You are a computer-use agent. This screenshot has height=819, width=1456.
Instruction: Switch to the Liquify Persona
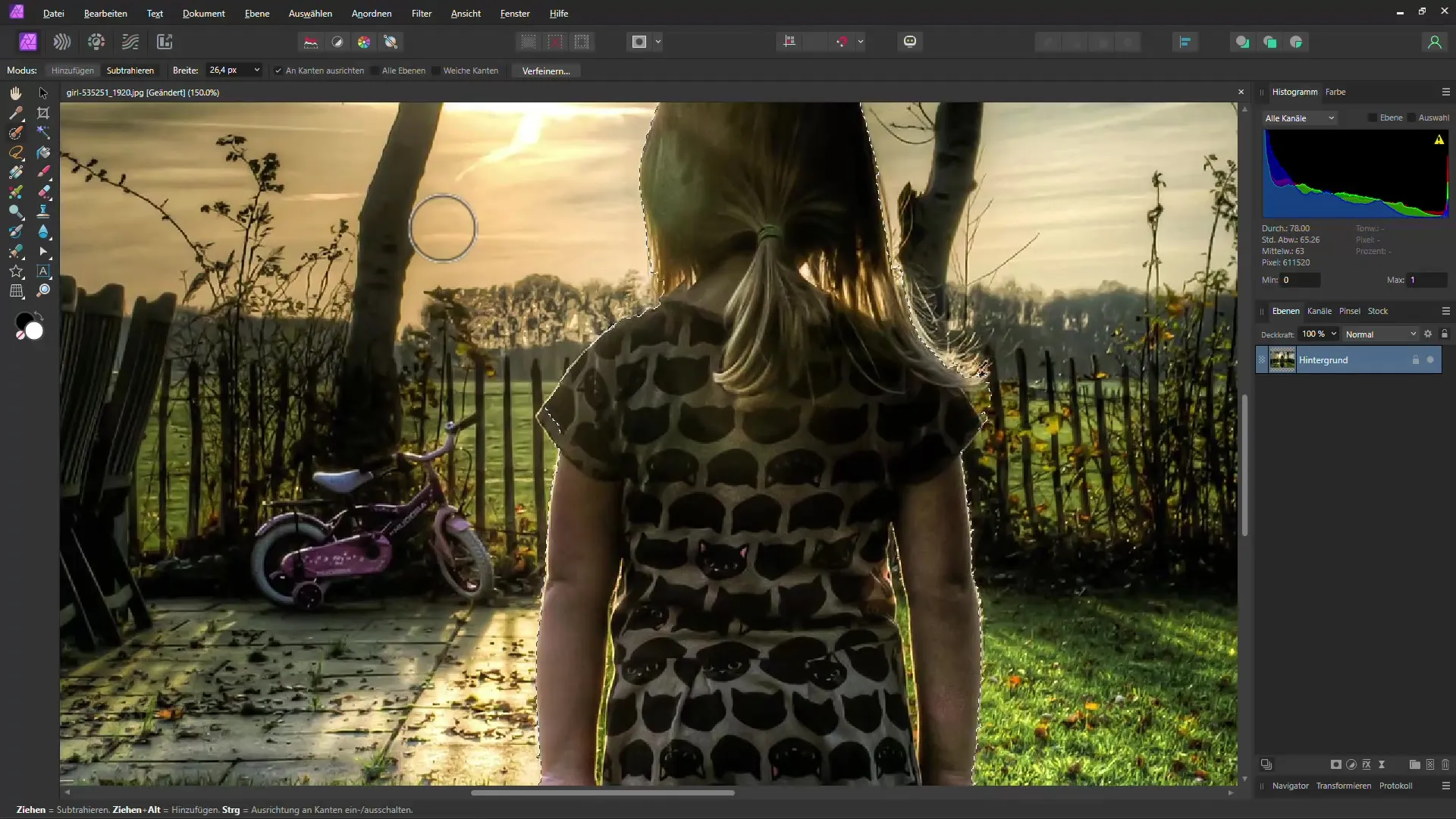62,42
